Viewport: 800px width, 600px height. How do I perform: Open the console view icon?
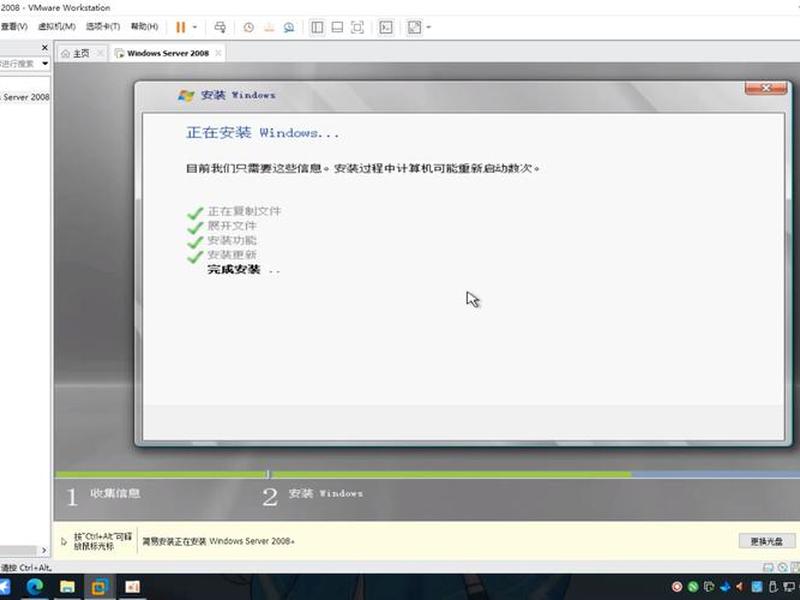pos(386,27)
